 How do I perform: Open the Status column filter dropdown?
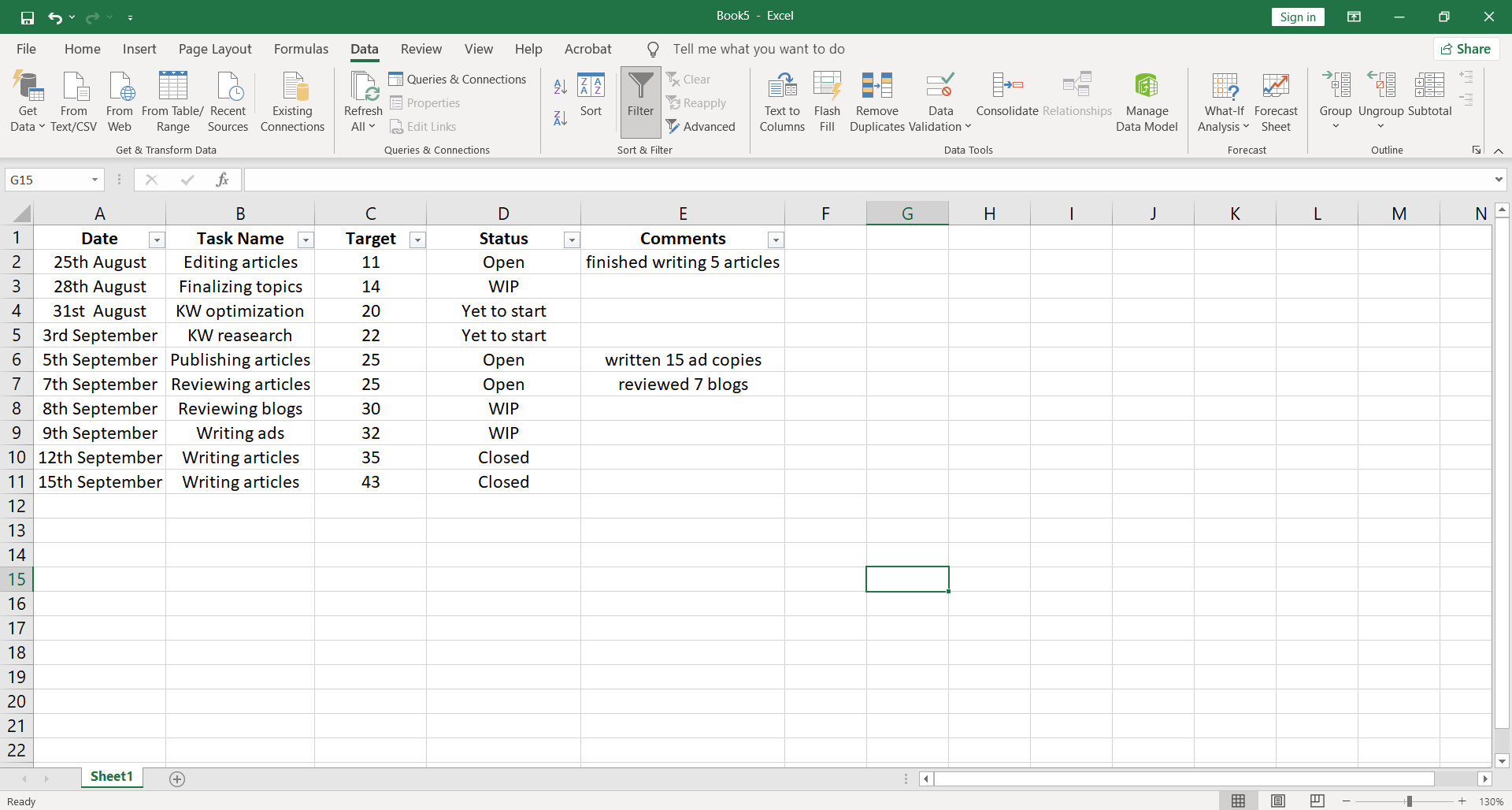pyautogui.click(x=572, y=240)
